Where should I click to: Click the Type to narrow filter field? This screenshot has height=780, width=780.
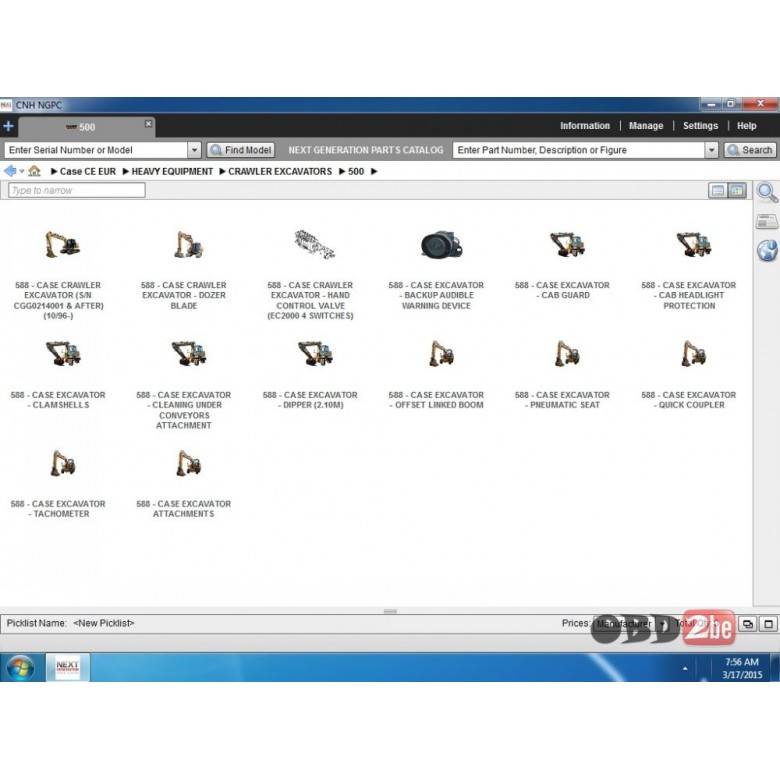point(77,190)
